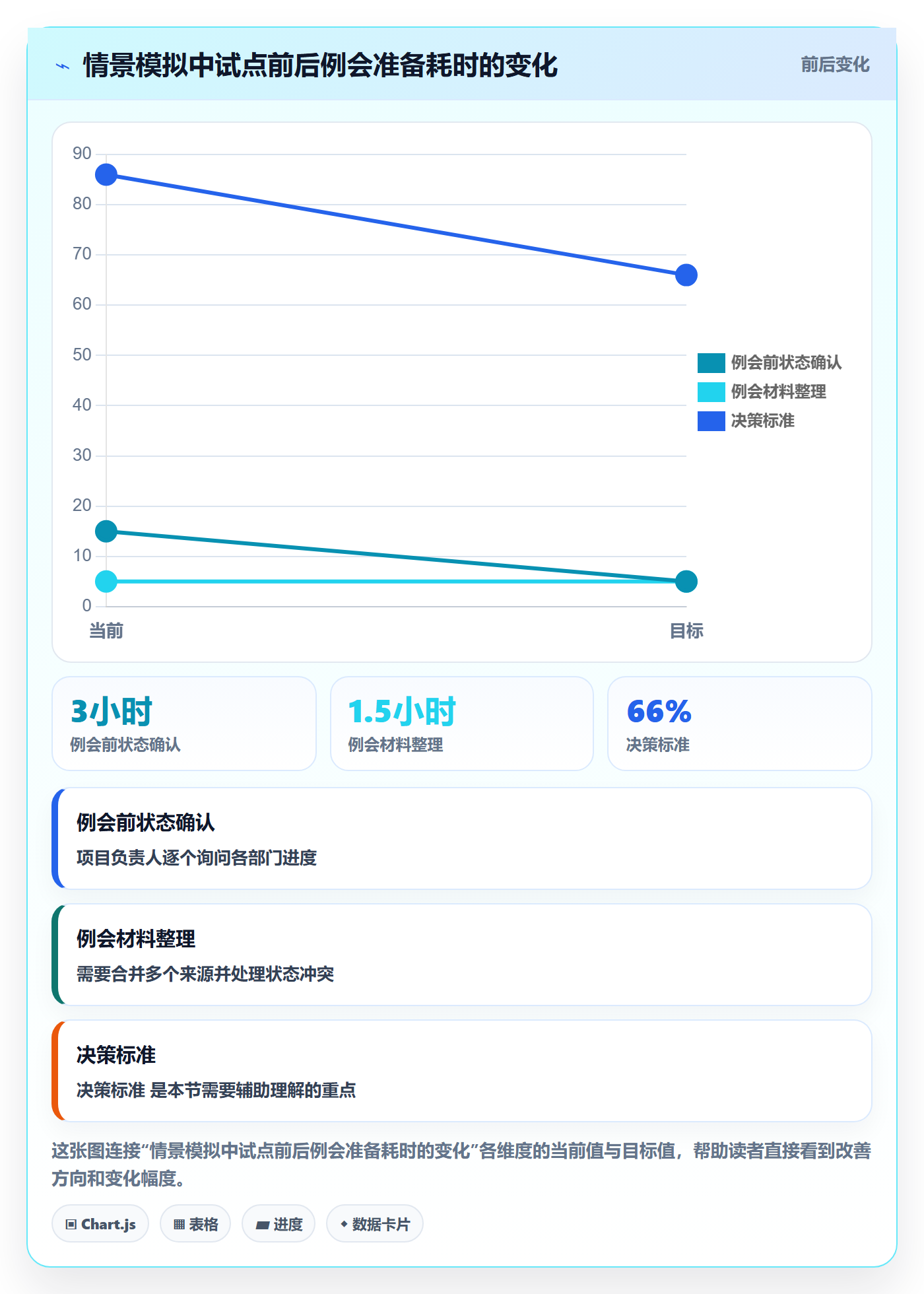Viewport: 924px width, 1294px height.
Task: Toggle the 决策标准 legend color box
Action: tap(711, 421)
